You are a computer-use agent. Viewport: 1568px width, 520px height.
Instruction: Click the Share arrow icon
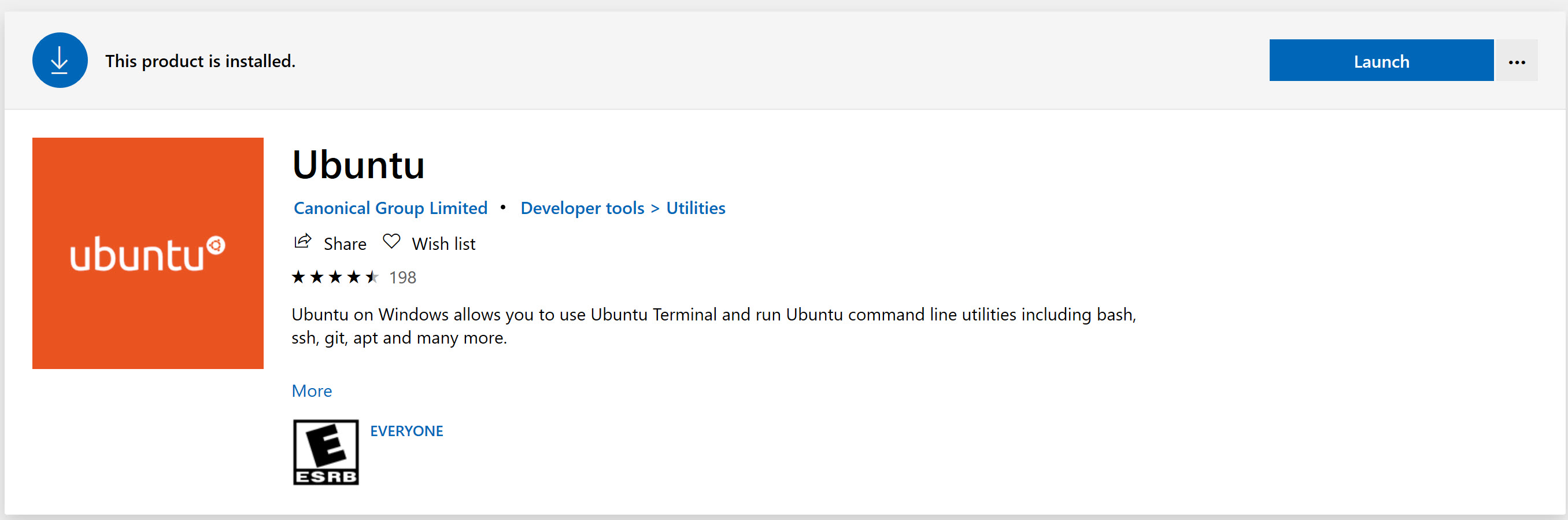[x=302, y=242]
